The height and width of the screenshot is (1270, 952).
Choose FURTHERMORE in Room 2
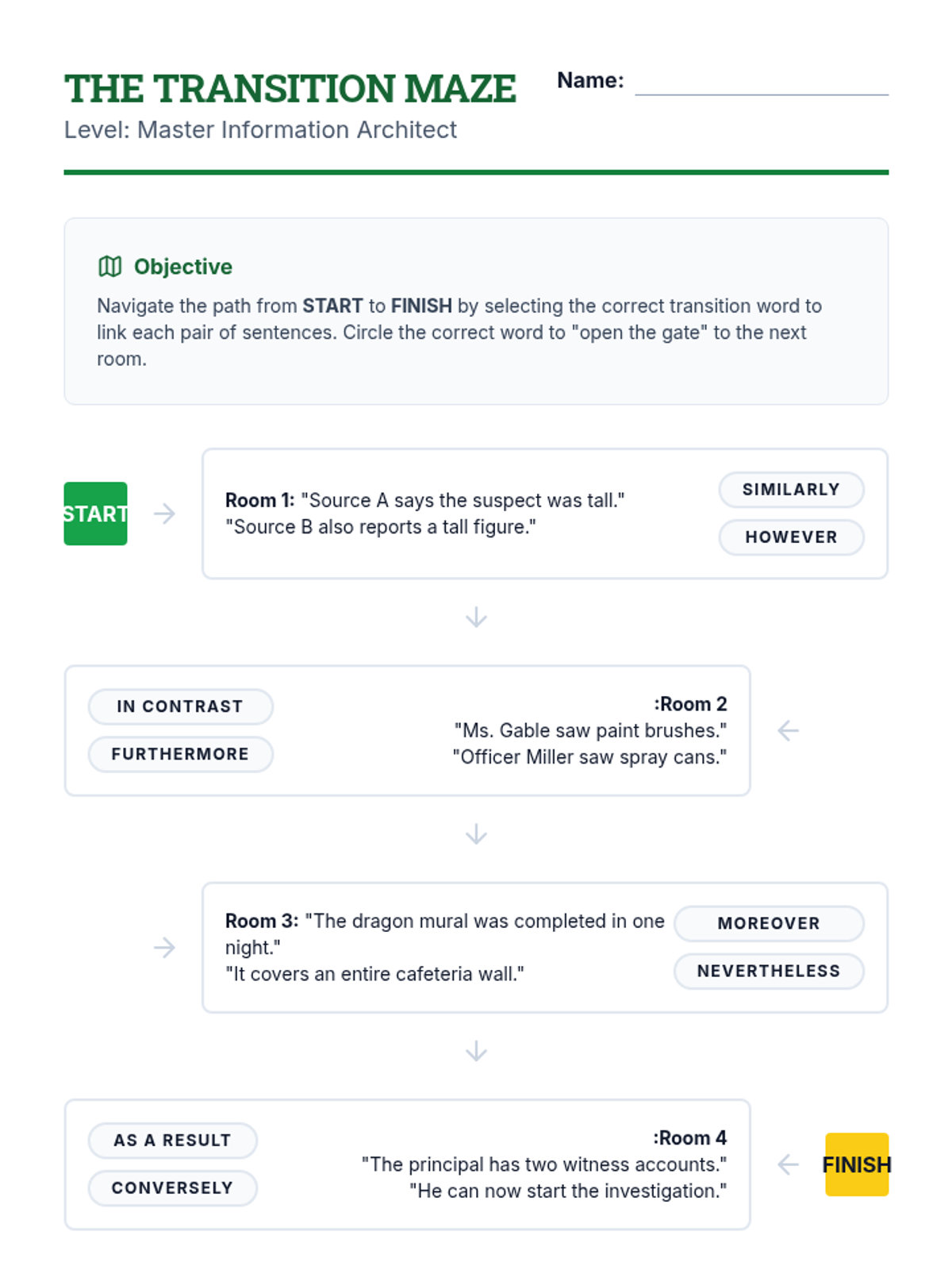click(x=180, y=754)
